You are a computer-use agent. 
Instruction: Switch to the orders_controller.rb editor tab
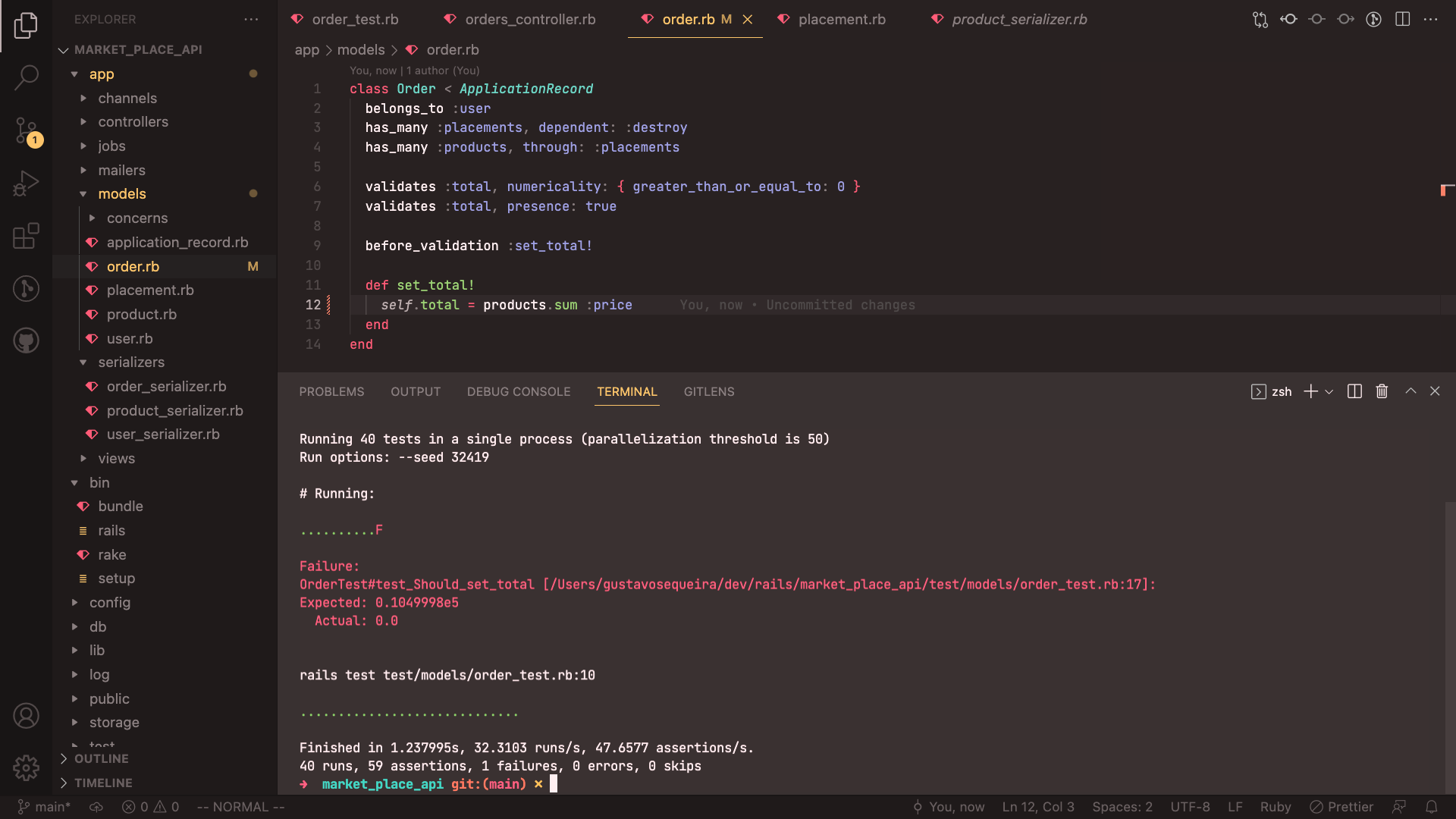tap(530, 20)
